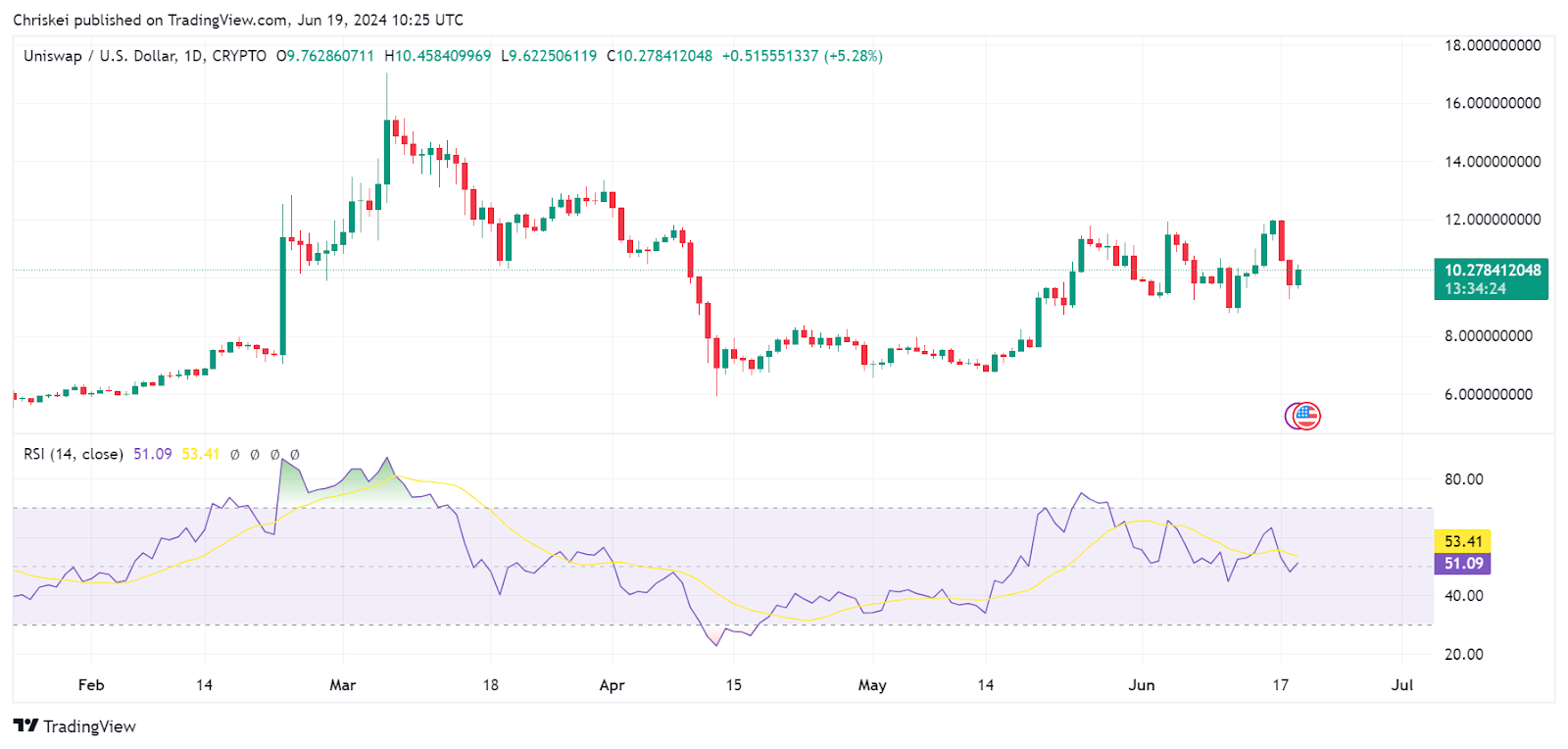Click the Uniswap / U.S. Dollar symbol title
The width and height of the screenshot is (1568, 749).
pyautogui.click(x=145, y=56)
